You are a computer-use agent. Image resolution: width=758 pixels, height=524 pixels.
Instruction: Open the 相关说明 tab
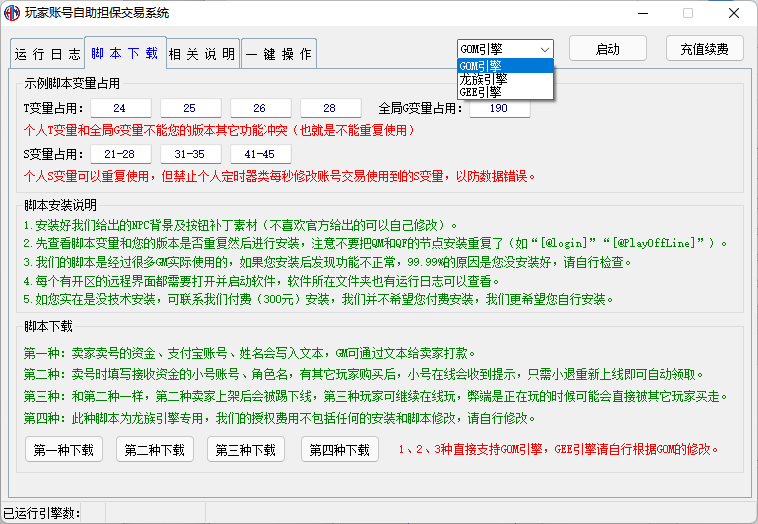click(x=203, y=54)
